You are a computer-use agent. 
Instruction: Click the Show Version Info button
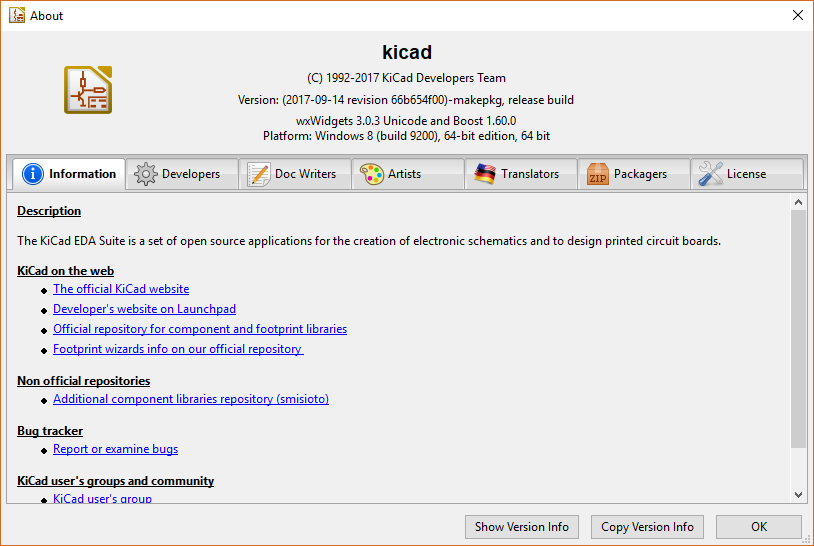(522, 527)
